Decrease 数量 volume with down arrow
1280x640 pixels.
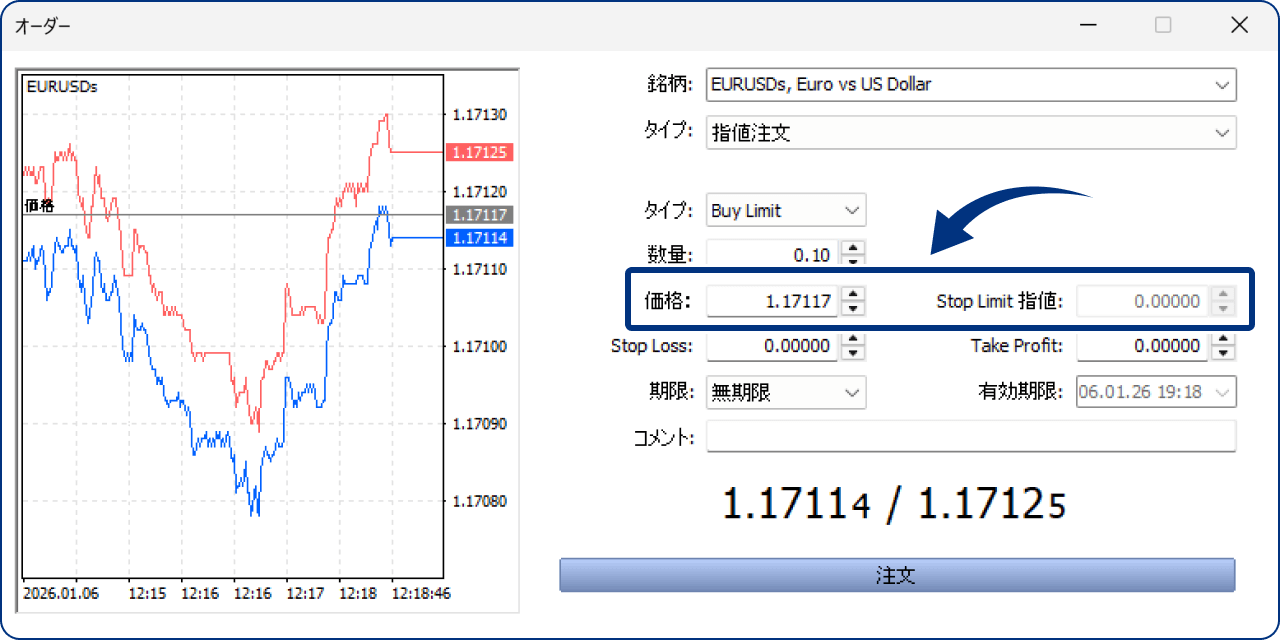tap(852, 262)
